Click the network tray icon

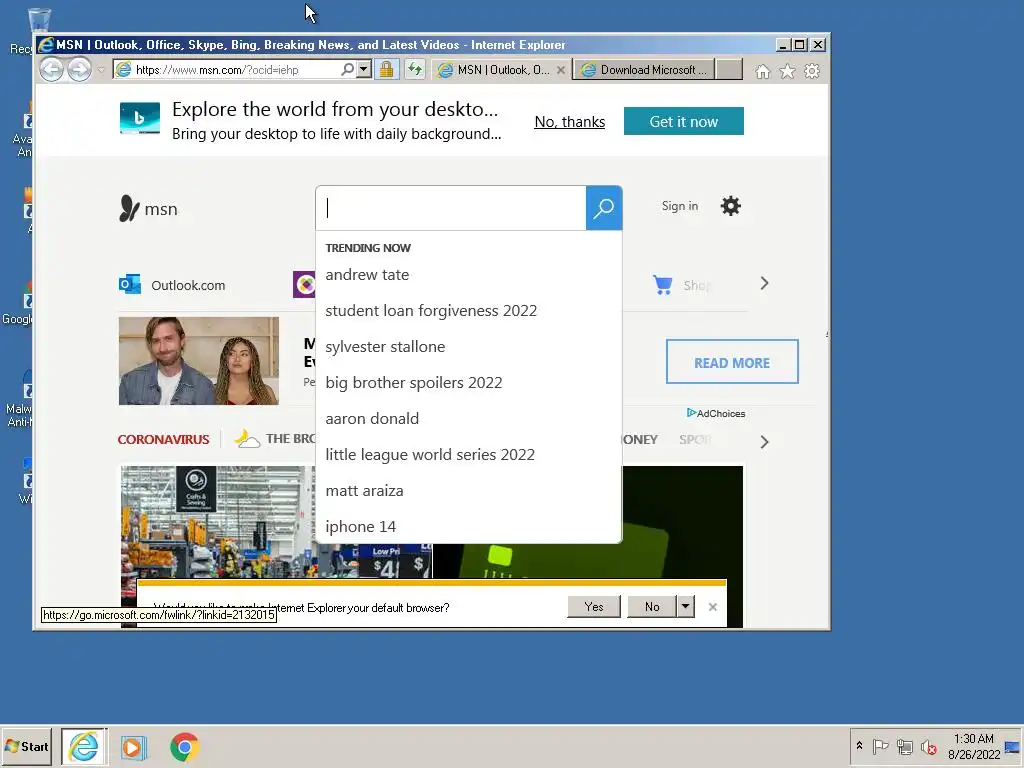pyautogui.click(x=904, y=746)
